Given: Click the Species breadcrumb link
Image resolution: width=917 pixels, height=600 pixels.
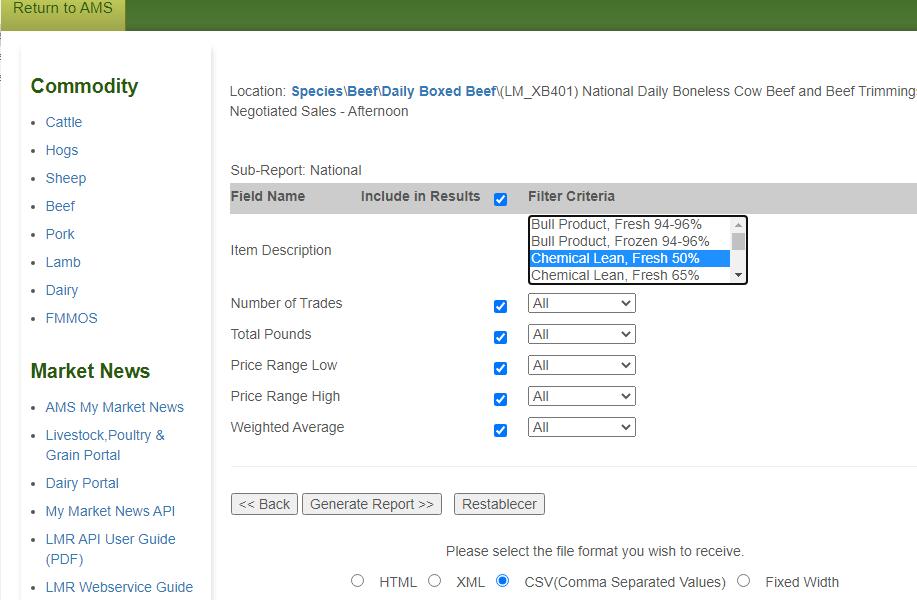Looking at the screenshot, I should pos(316,91).
